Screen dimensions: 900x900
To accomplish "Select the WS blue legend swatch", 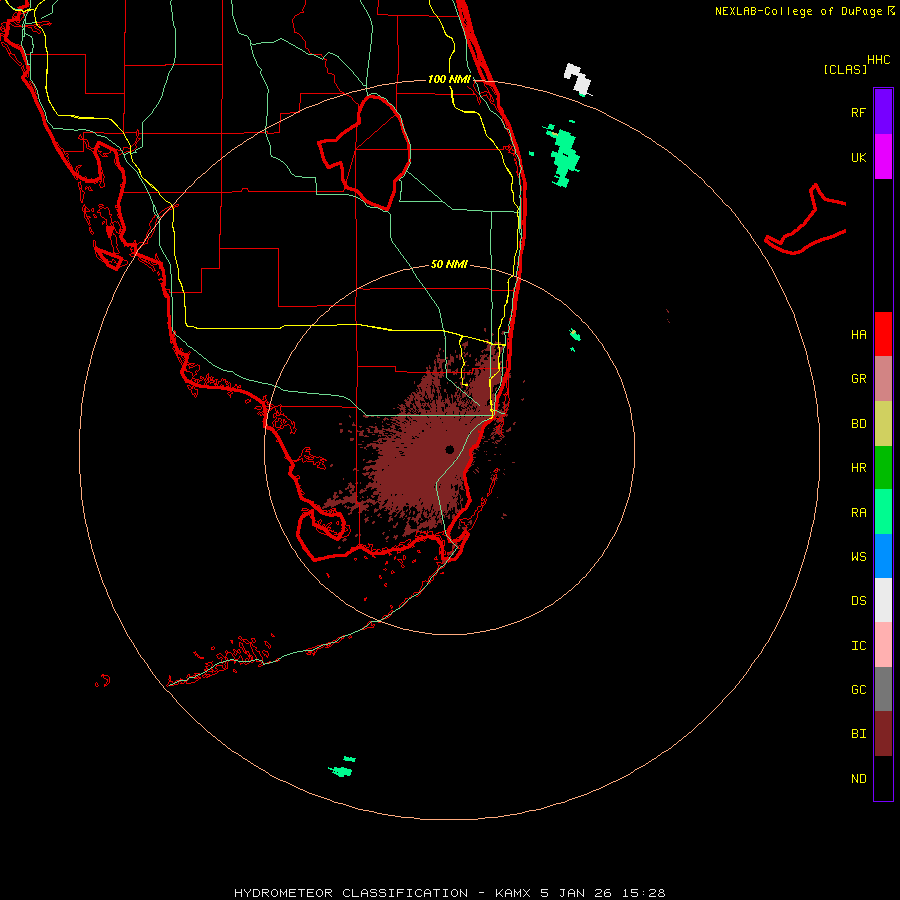I will 883,556.
